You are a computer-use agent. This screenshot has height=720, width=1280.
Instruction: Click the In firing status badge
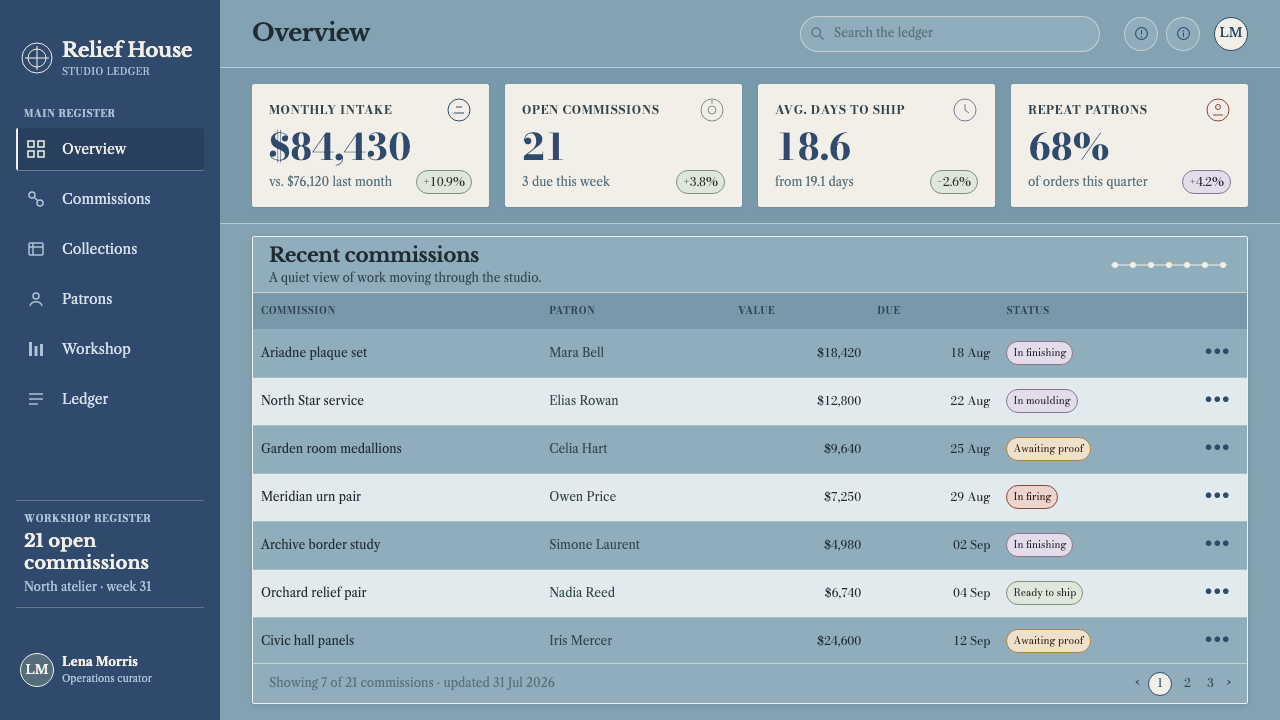(1032, 497)
